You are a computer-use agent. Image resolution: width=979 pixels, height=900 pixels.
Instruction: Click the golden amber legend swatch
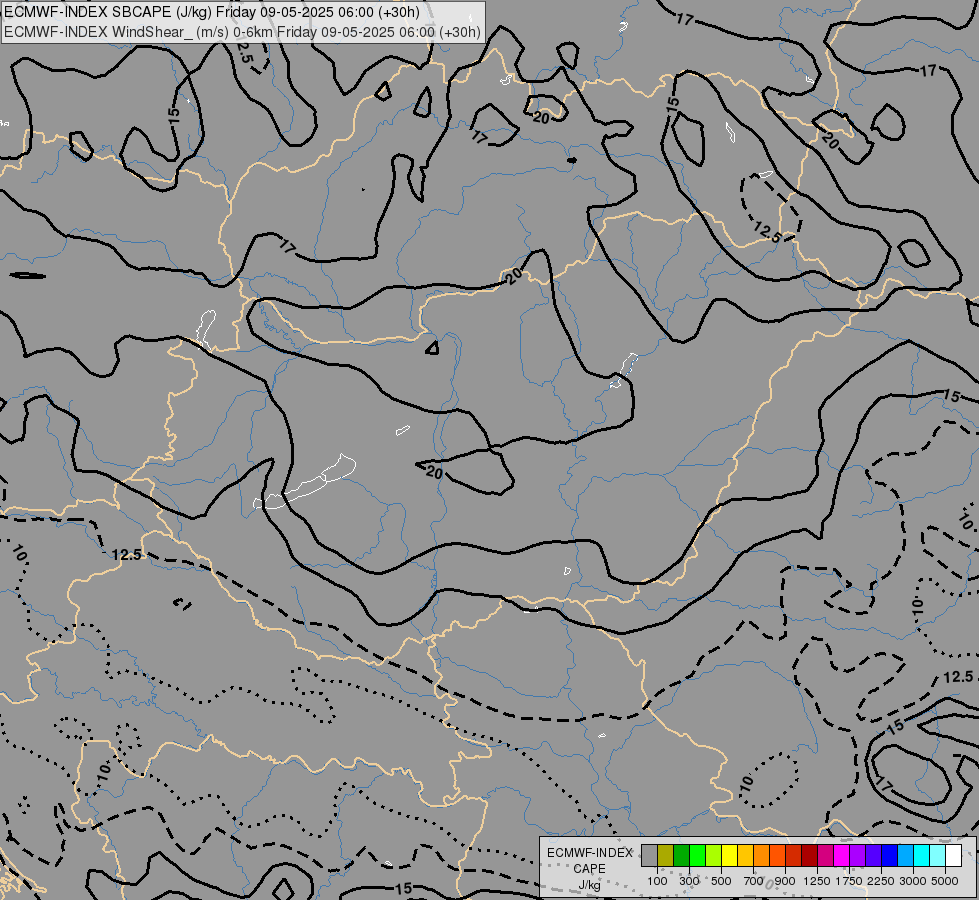pos(745,855)
